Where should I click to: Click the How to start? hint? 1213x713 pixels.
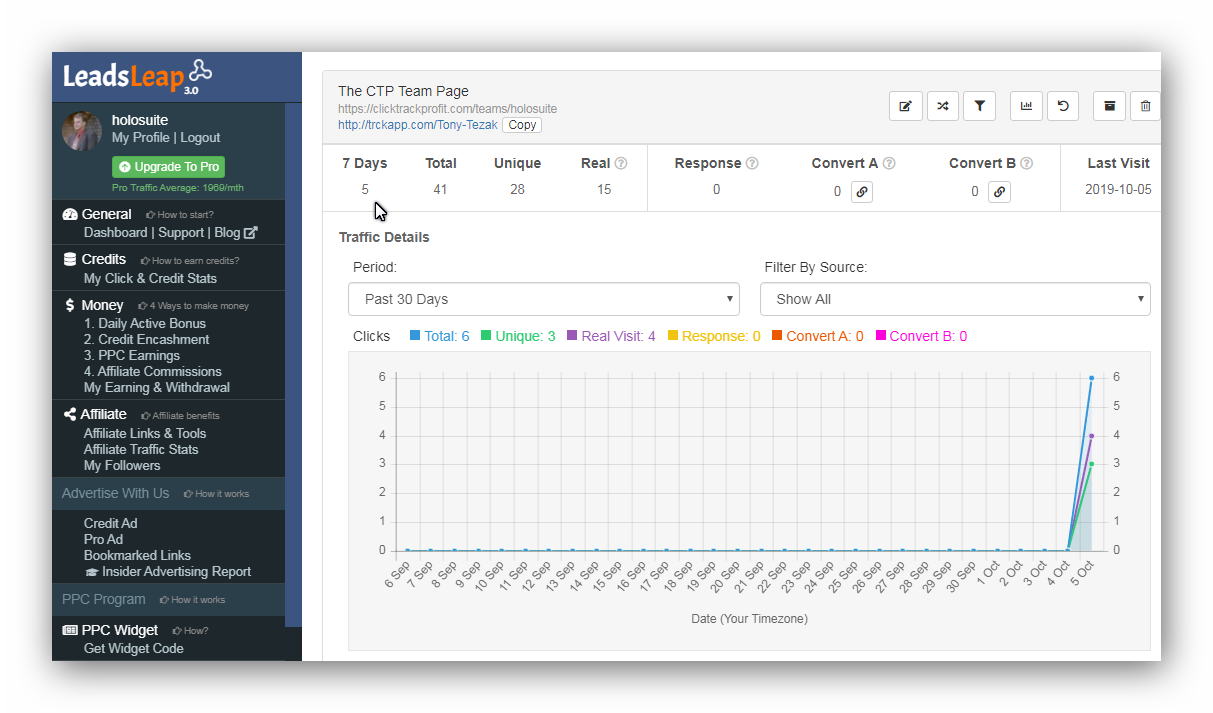[180, 215]
